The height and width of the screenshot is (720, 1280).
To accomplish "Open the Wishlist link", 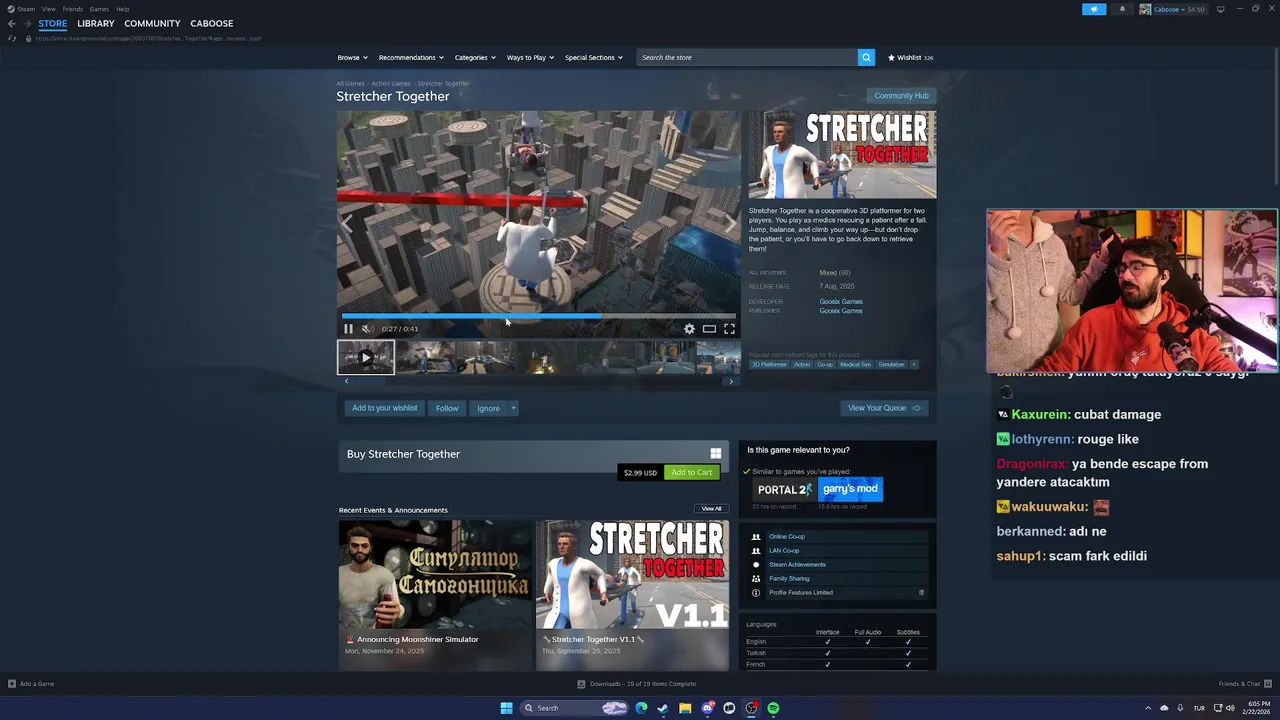I will point(910,57).
